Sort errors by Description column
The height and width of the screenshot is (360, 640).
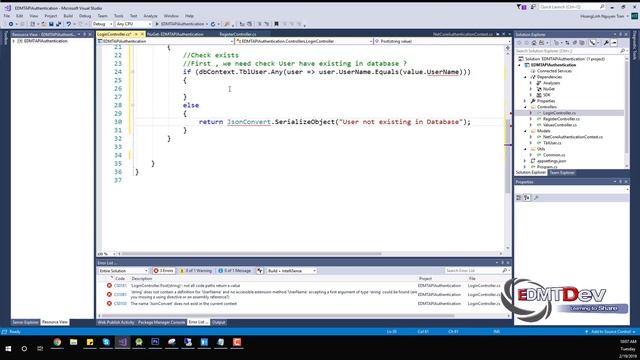[x=142, y=278]
